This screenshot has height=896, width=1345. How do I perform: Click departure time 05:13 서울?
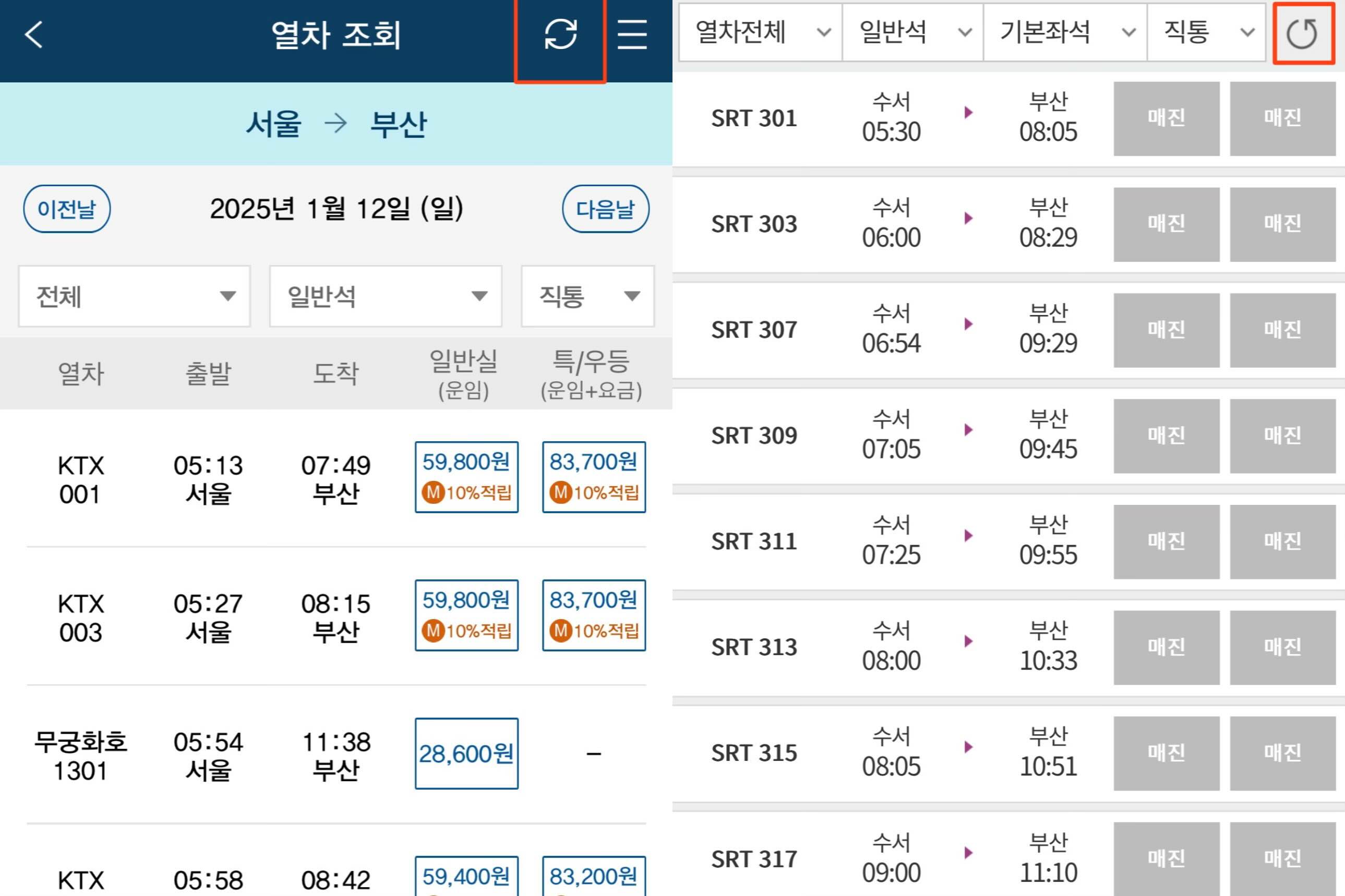(x=209, y=480)
